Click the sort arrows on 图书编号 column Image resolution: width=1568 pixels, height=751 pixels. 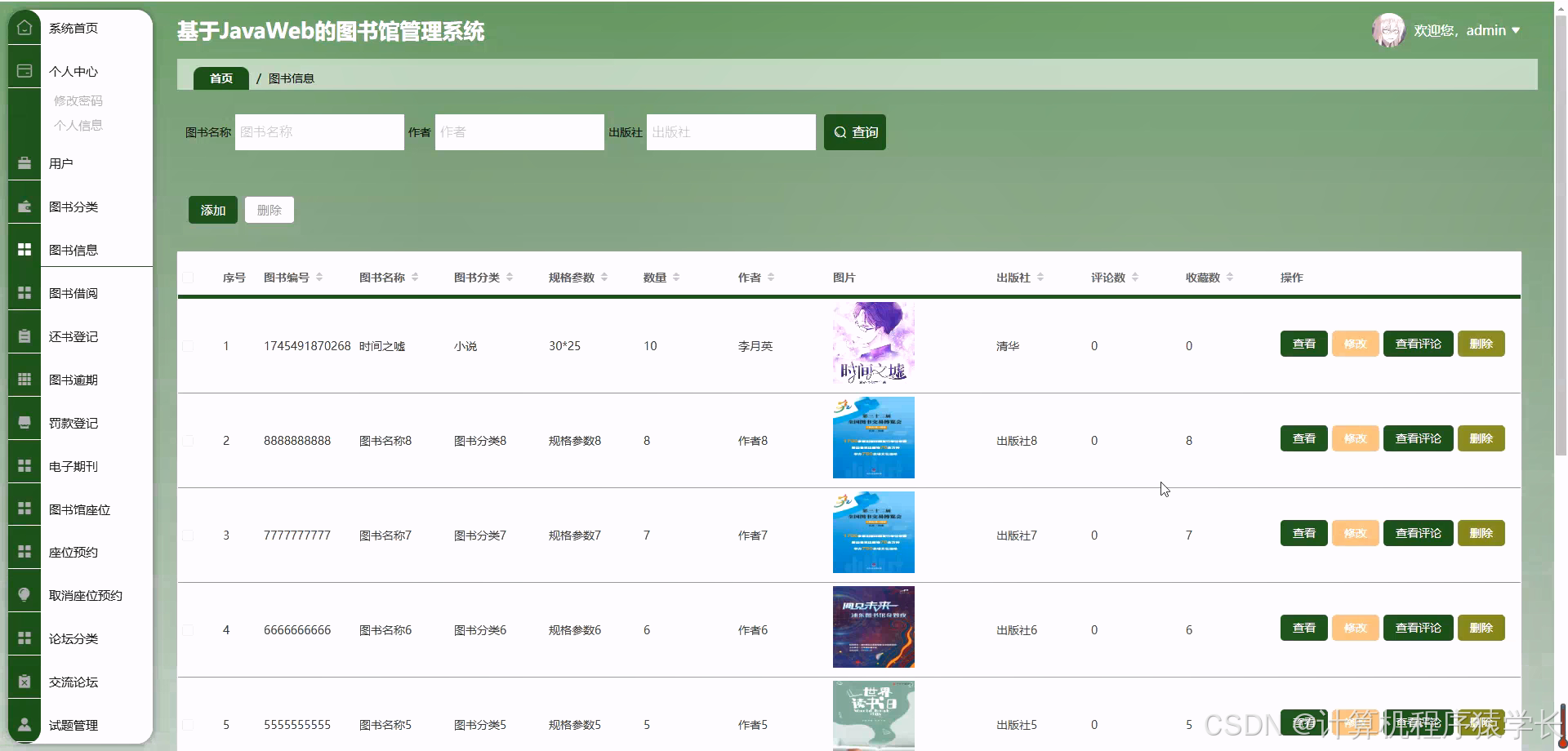(319, 278)
